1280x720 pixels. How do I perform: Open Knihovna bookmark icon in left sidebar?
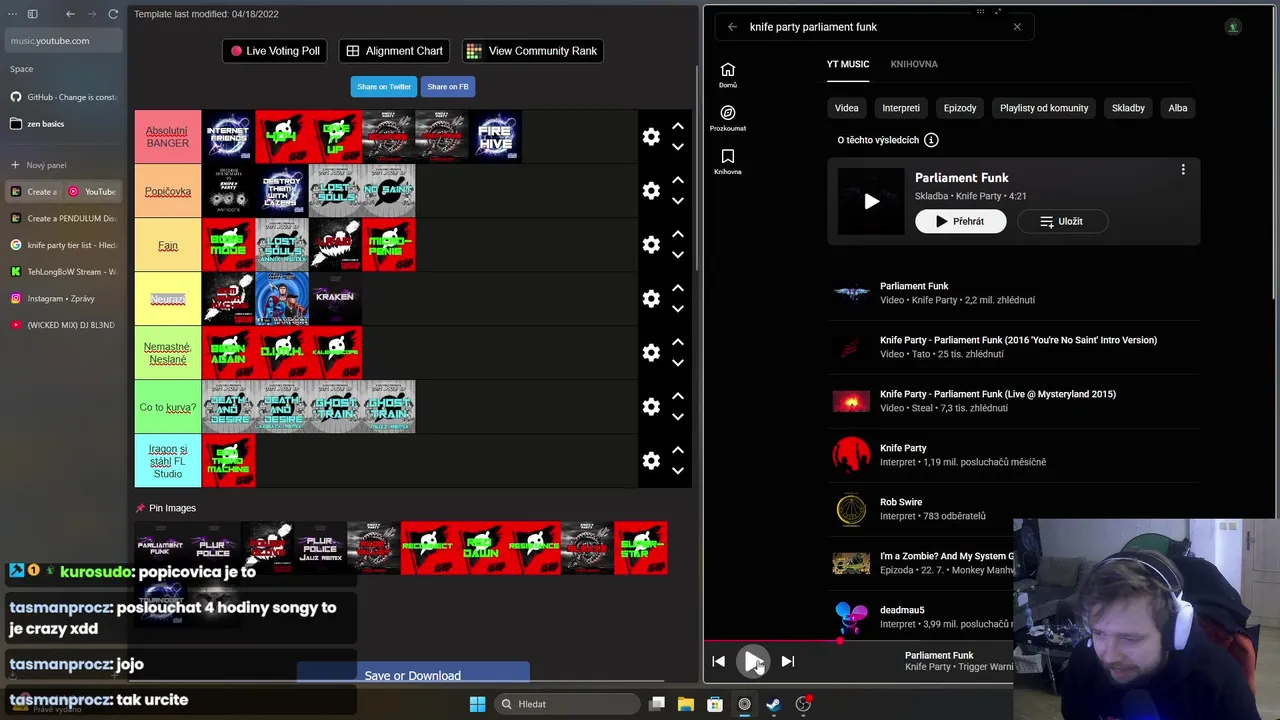coord(728,161)
